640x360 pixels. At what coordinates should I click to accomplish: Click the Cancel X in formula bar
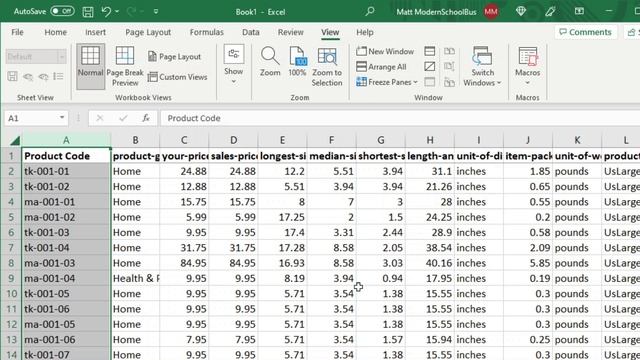click(x=100, y=118)
